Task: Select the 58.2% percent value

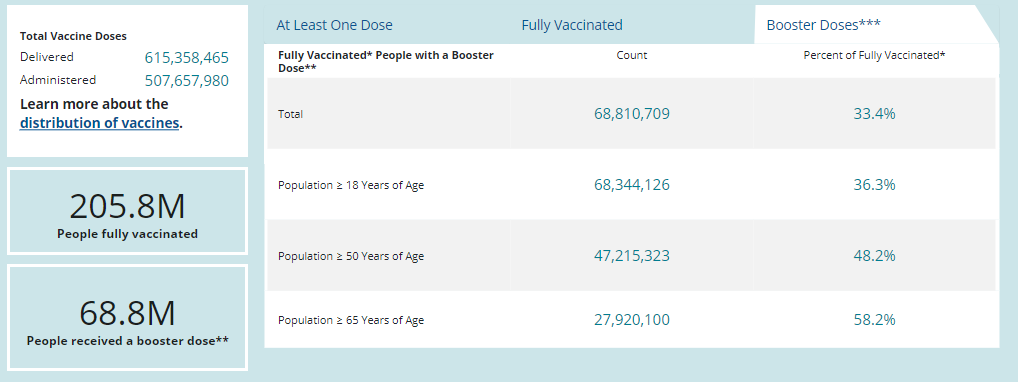Action: (875, 320)
